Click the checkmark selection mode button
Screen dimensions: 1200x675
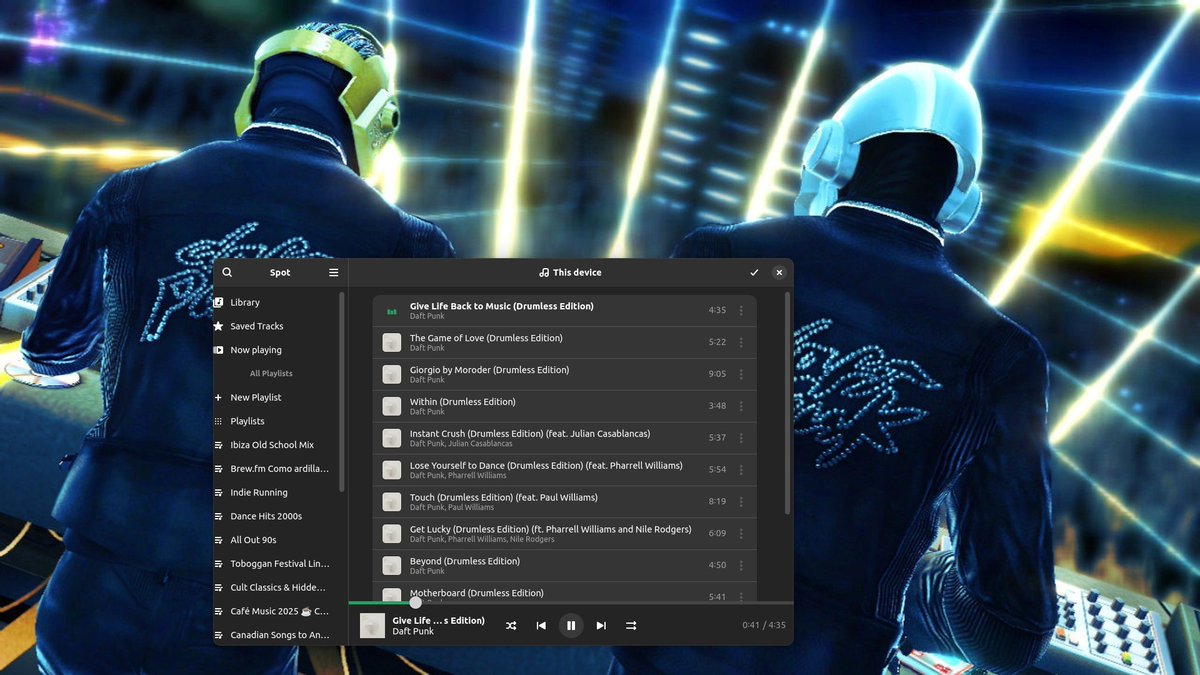tap(754, 272)
